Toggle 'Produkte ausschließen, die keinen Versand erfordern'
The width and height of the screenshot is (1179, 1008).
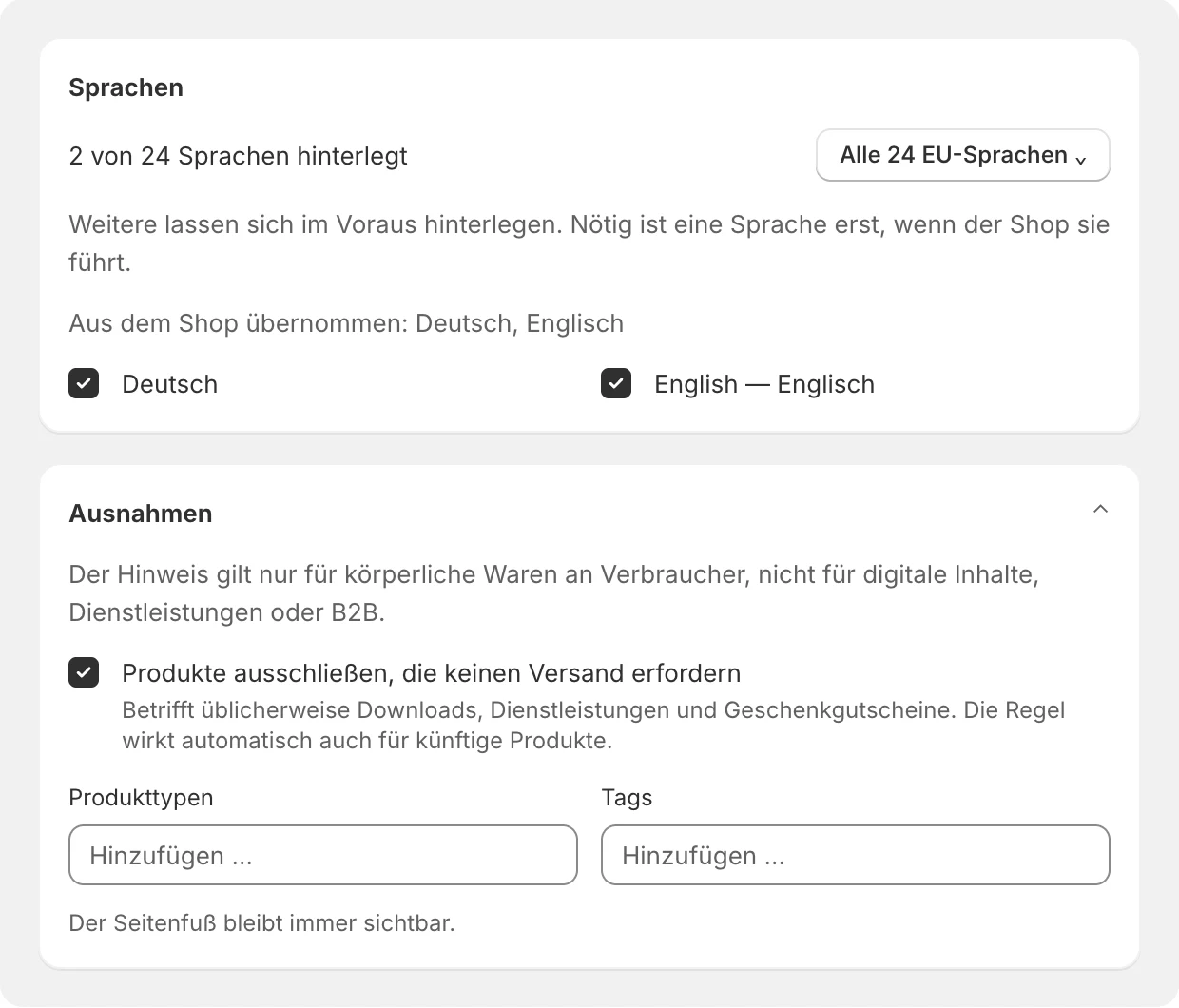tap(84, 672)
